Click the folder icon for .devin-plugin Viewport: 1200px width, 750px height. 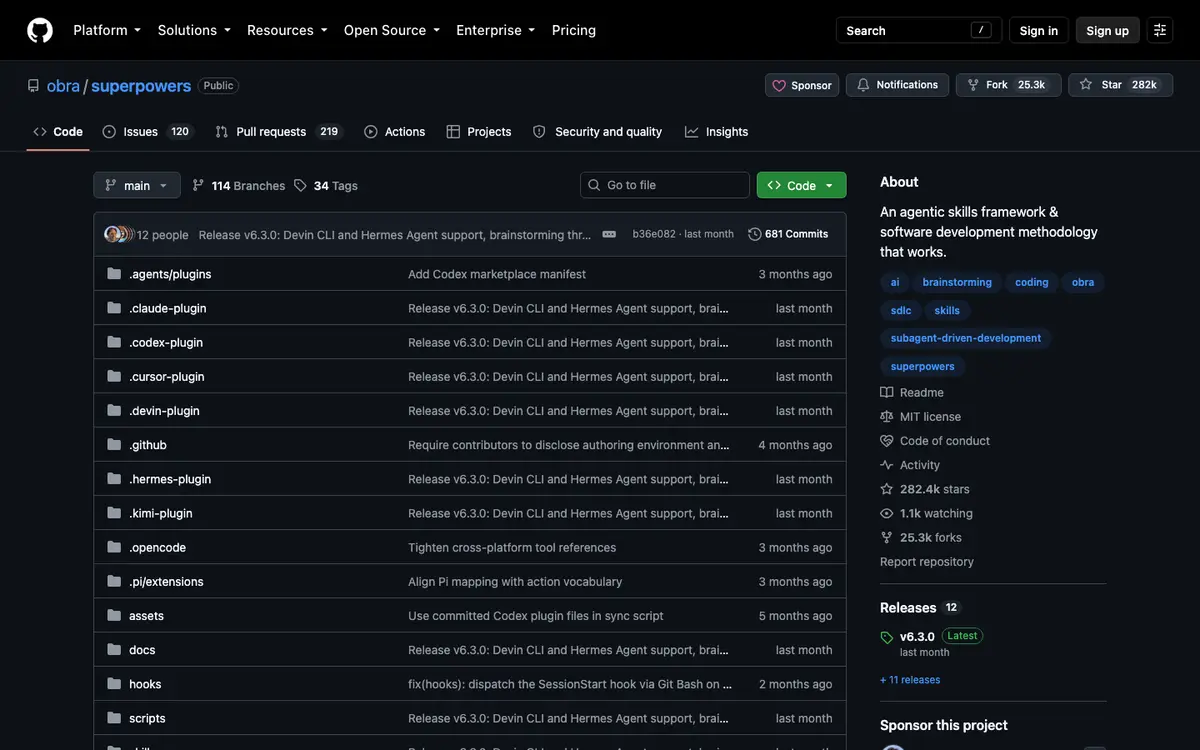click(x=114, y=410)
